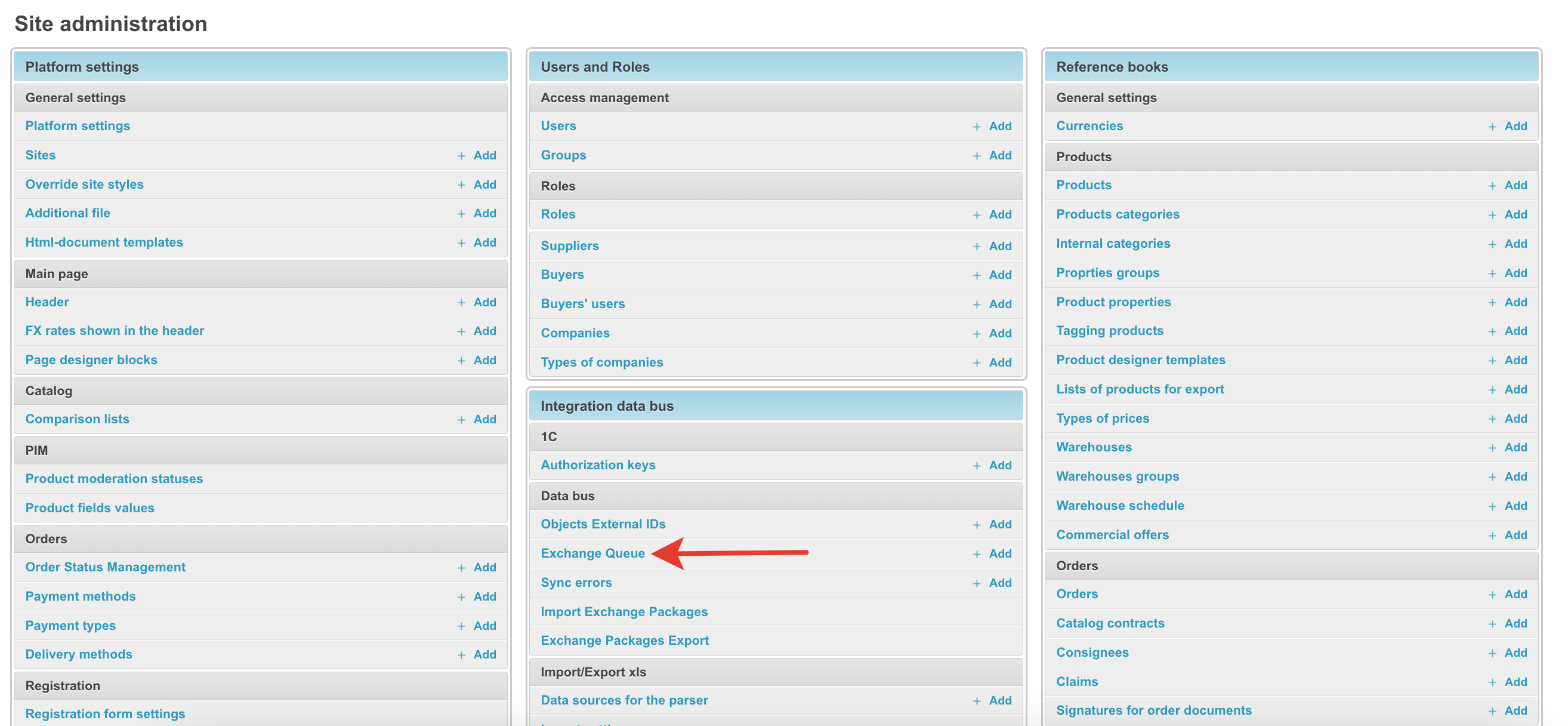Click the plus icon for Claims
Screen dimensions: 1568x726
point(1492,683)
